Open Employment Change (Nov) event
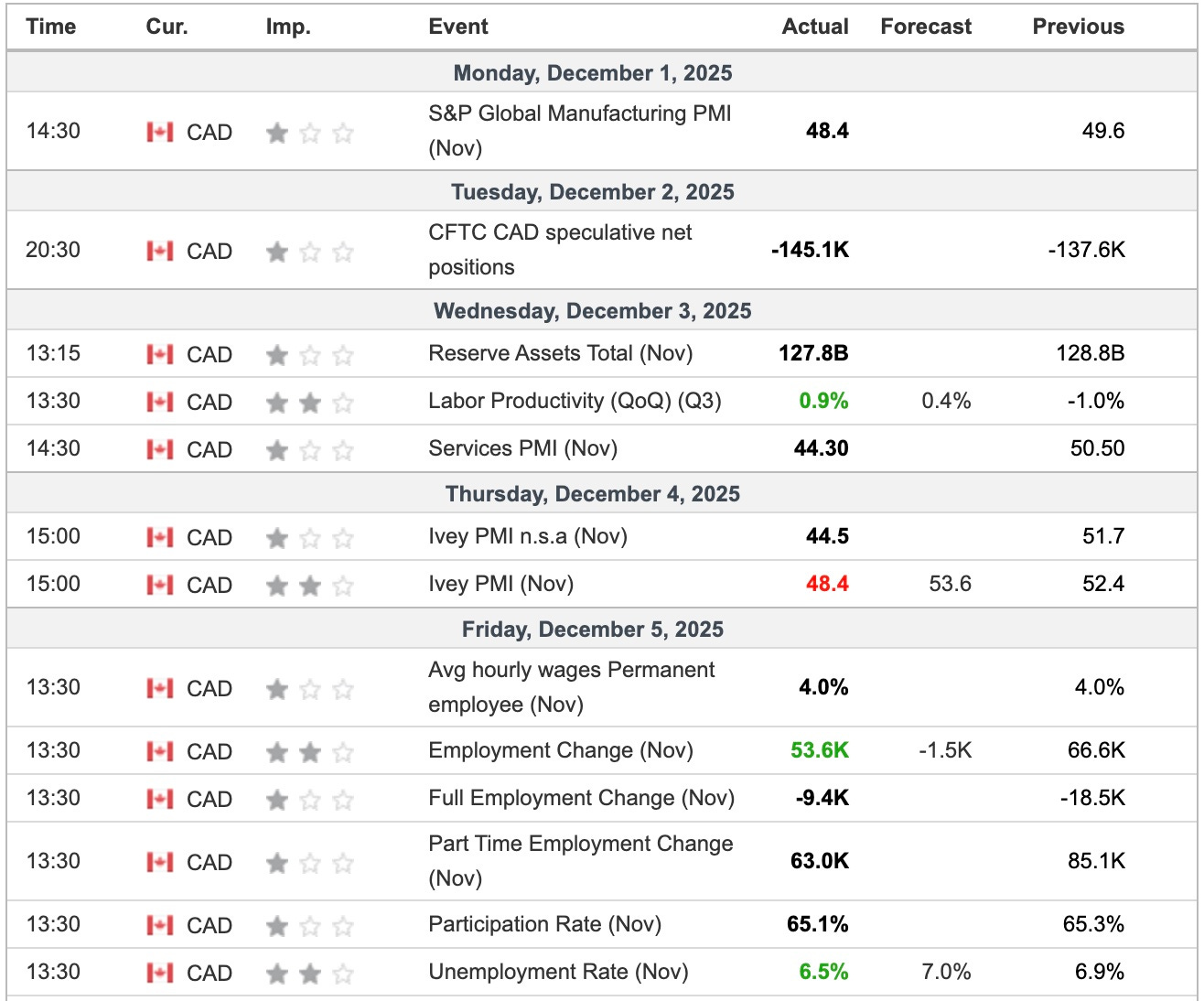 pyautogui.click(x=561, y=750)
